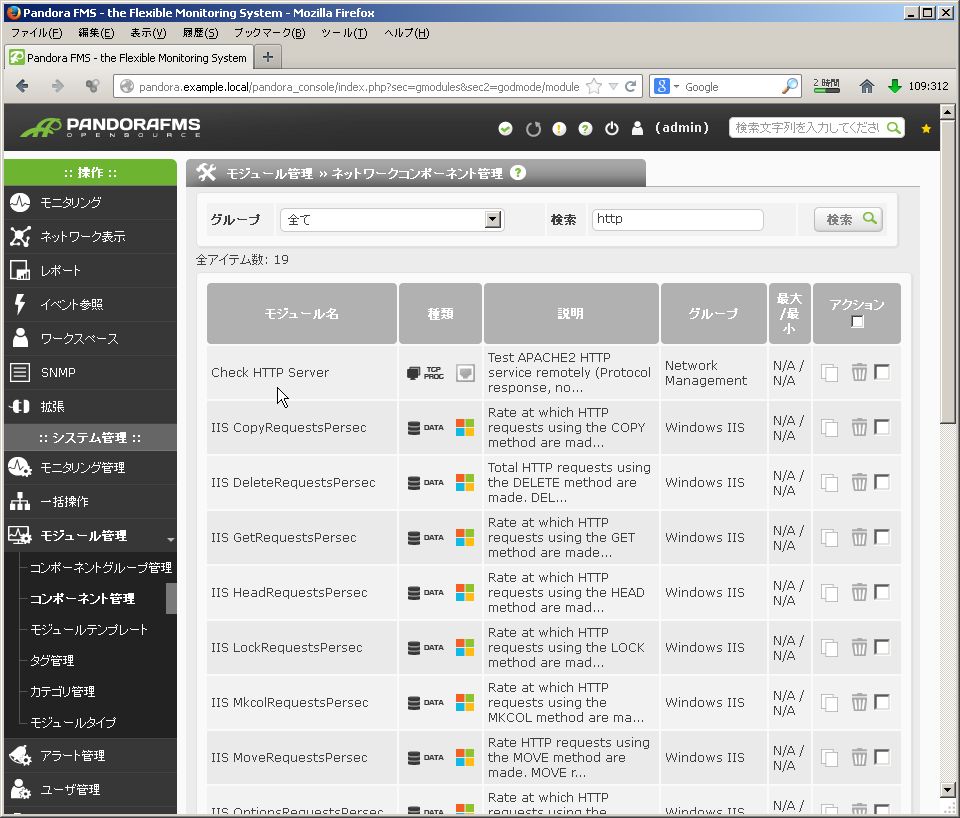Screen dimensions: 960x818
Task: Reload the page with the address bar reload icon
Action: 630,86
